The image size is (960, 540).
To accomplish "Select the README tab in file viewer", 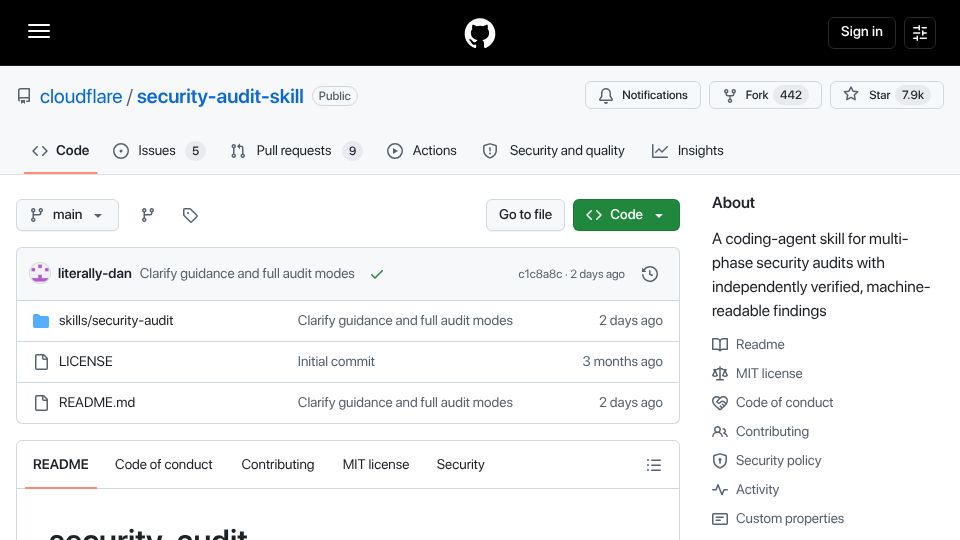I will point(61,465).
